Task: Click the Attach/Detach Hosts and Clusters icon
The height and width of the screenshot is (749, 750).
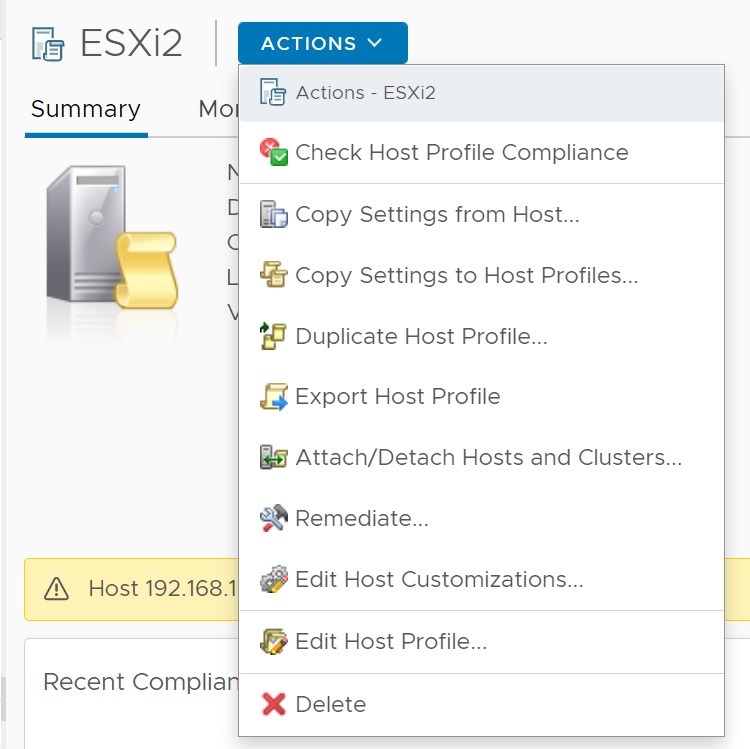Action: point(273,458)
